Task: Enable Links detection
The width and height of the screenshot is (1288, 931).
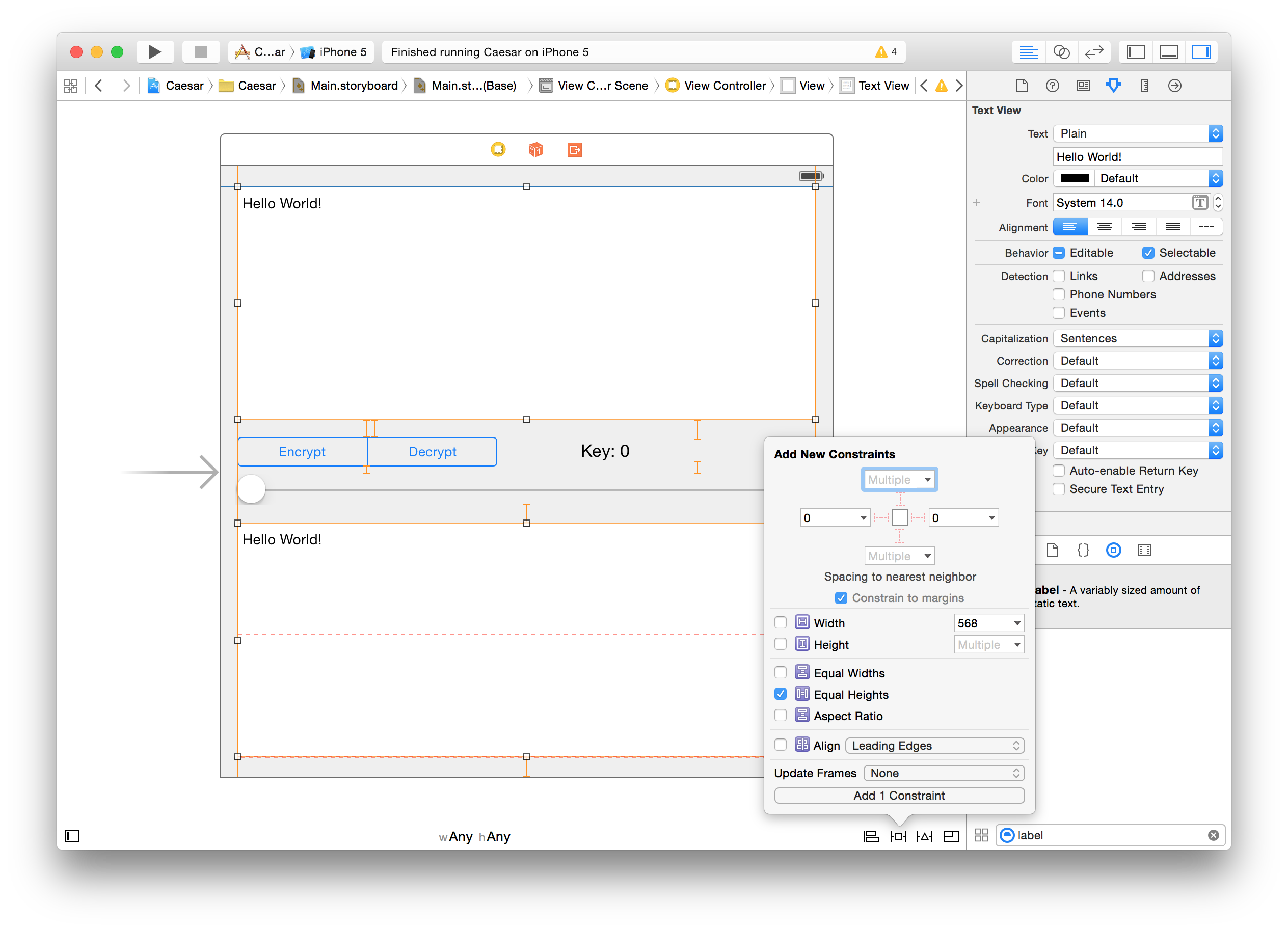Action: tap(1059, 276)
